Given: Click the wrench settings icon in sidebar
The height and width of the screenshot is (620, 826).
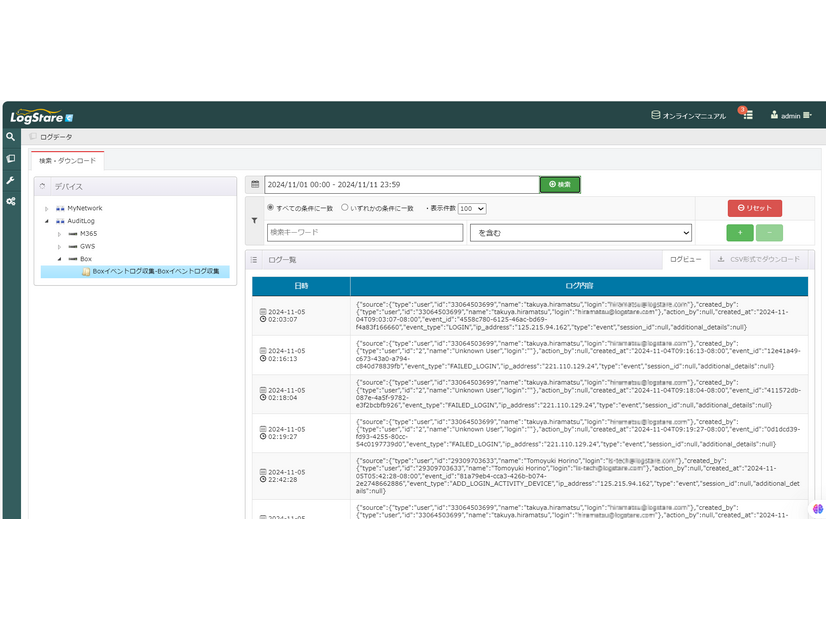Looking at the screenshot, I should point(10,180).
